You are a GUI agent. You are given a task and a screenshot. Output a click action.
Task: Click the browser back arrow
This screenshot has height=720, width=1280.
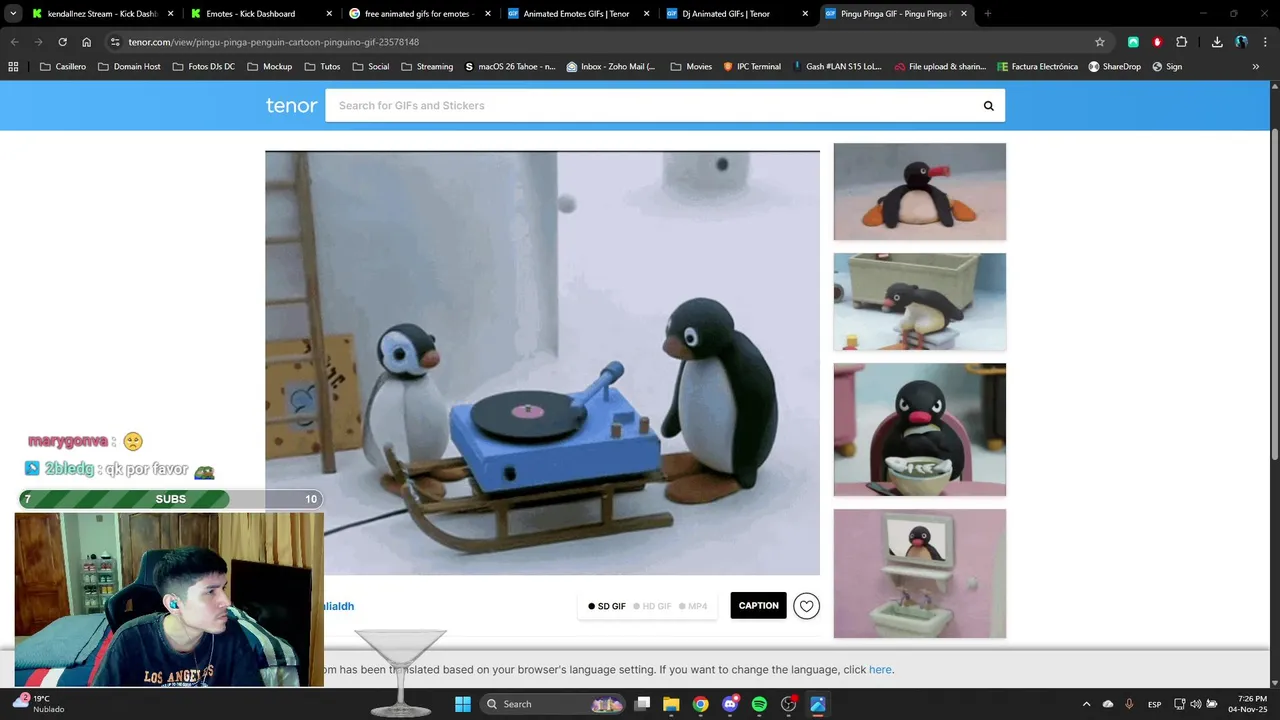coord(14,42)
